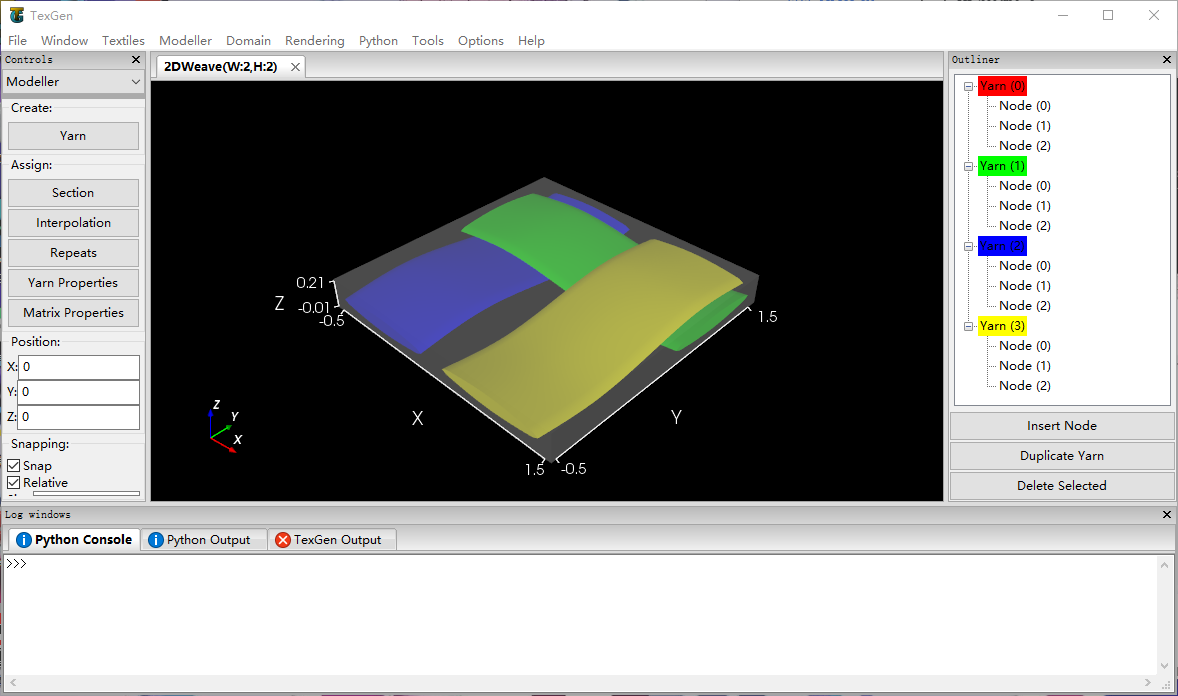Close the Controls panel
This screenshot has width=1178, height=696.
(x=136, y=60)
